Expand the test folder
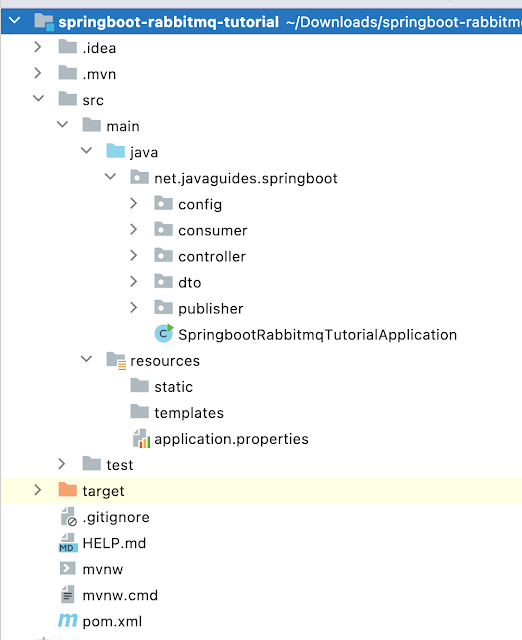The height and width of the screenshot is (640, 522). click(x=62, y=464)
